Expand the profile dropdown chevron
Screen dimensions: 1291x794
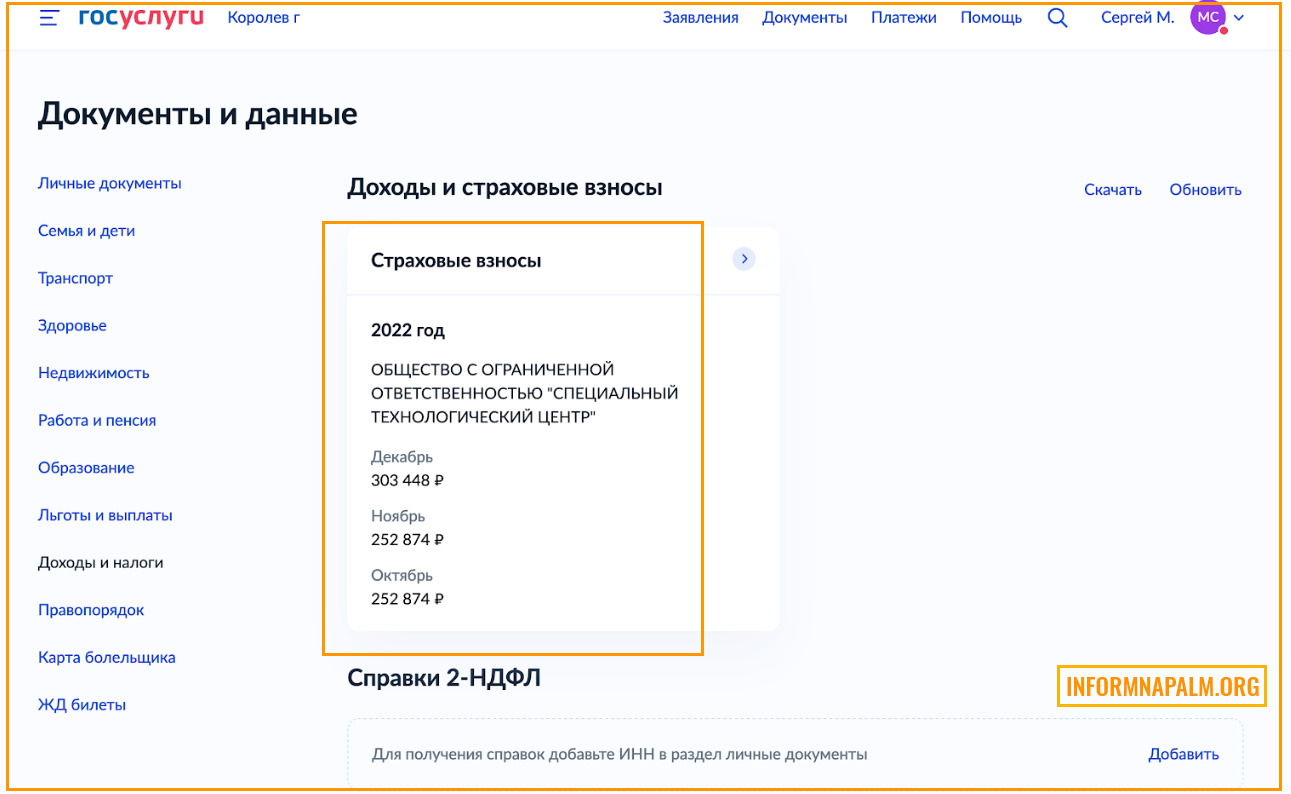(1240, 18)
